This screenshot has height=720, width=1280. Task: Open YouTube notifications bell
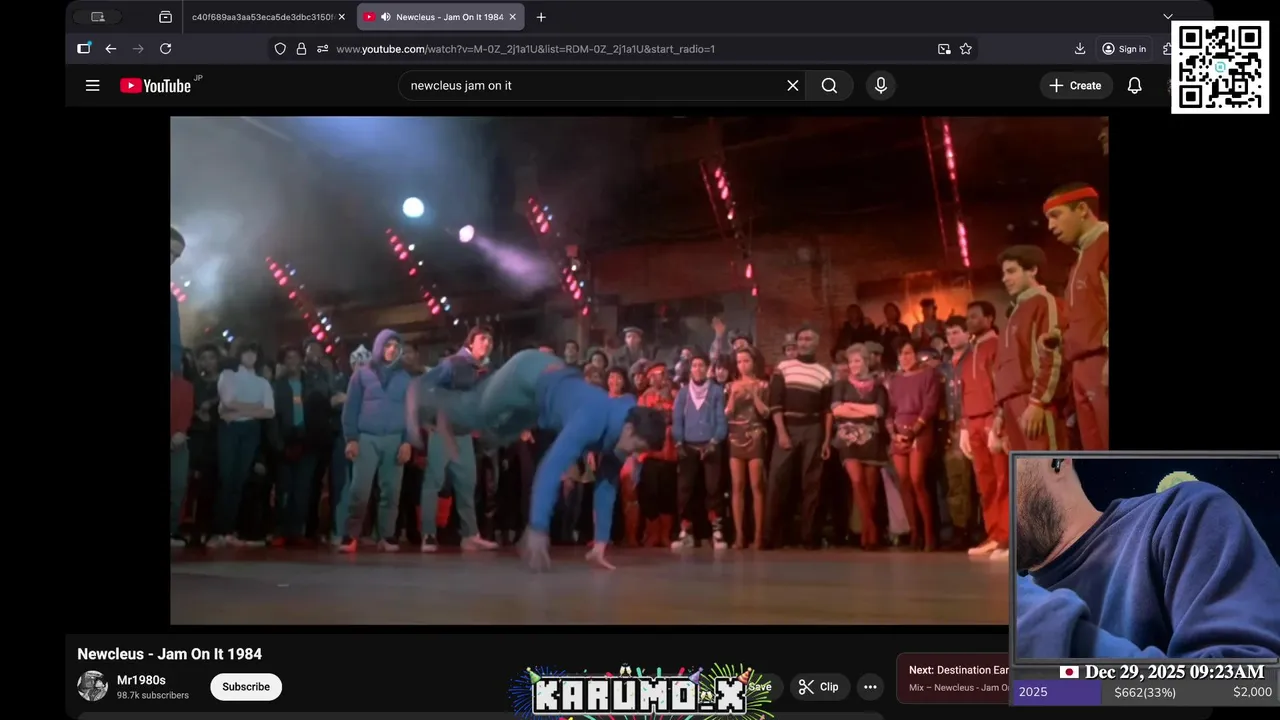(x=1134, y=86)
